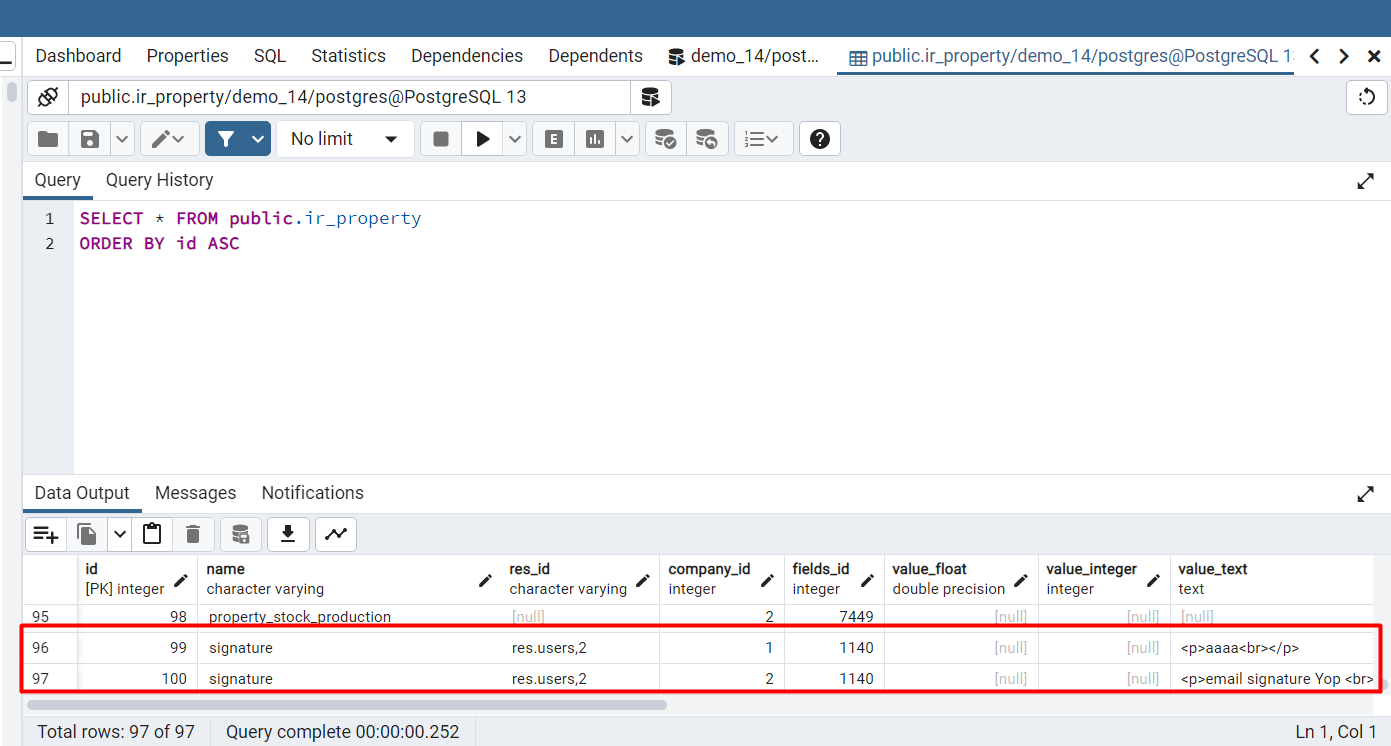The image size is (1391, 746).
Task: Roll back the transaction using the rollback icon
Action: pyautogui.click(x=708, y=138)
